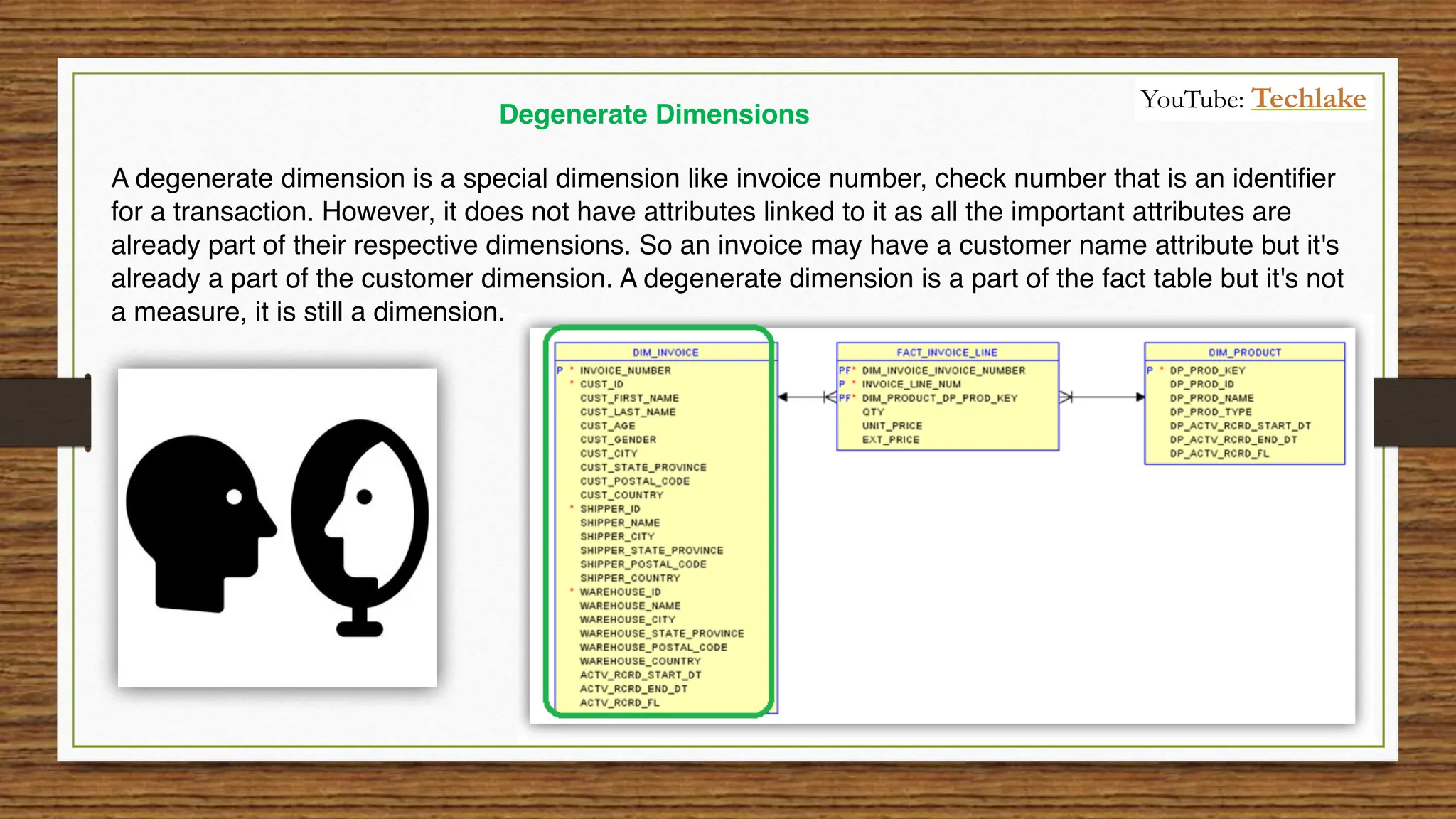Select the UNIT_PRICE field
This screenshot has height=819, width=1456.
(x=892, y=426)
